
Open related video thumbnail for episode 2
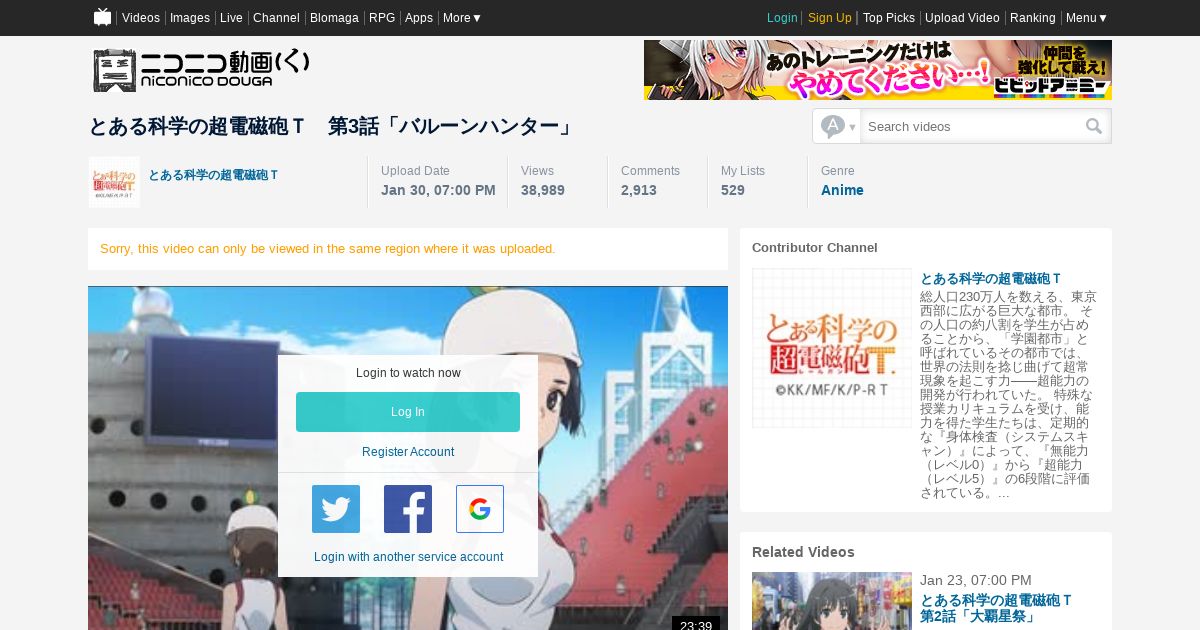(x=832, y=601)
